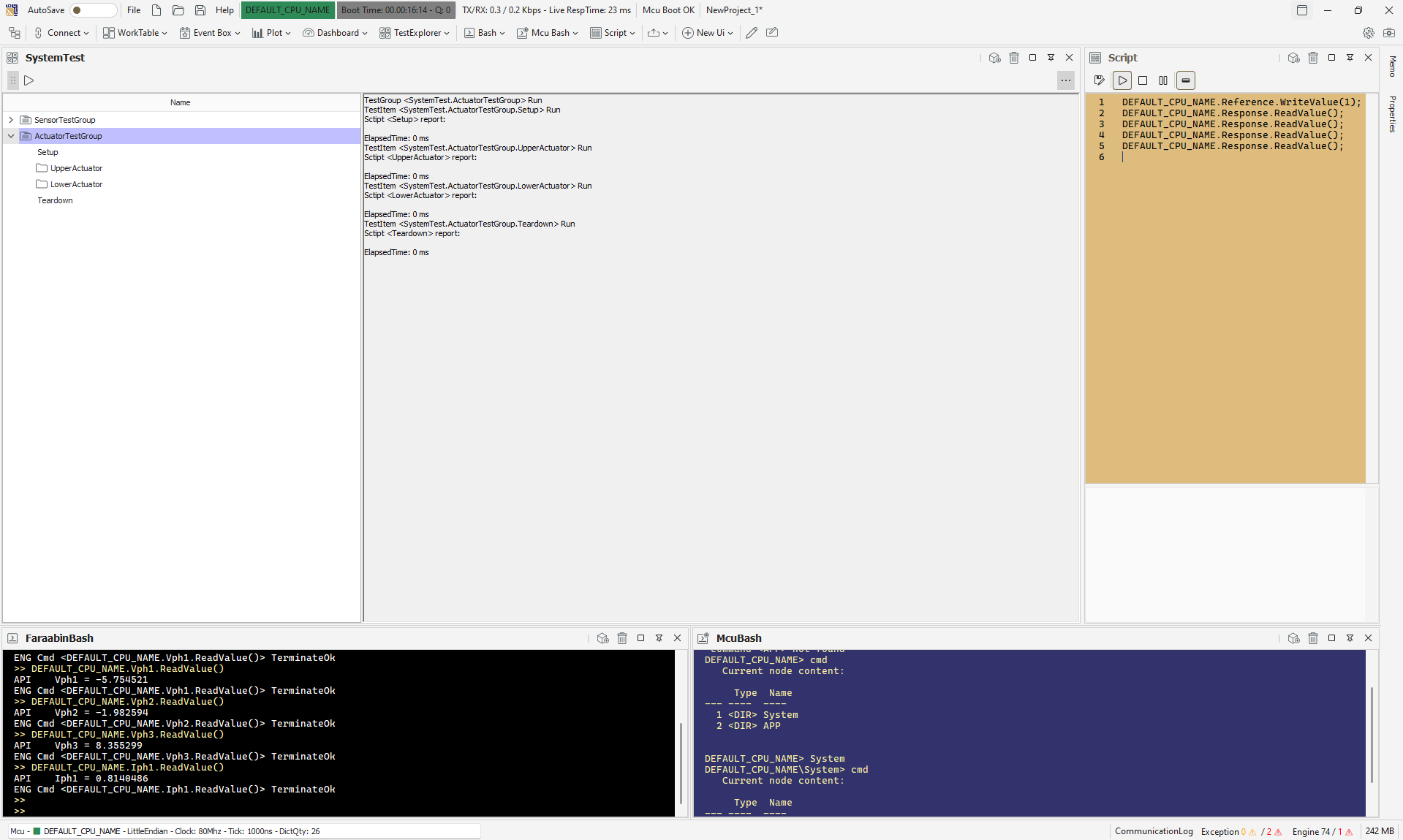This screenshot has width=1403, height=840.
Task: Open the TestExplorer dropdown
Action: (x=414, y=33)
